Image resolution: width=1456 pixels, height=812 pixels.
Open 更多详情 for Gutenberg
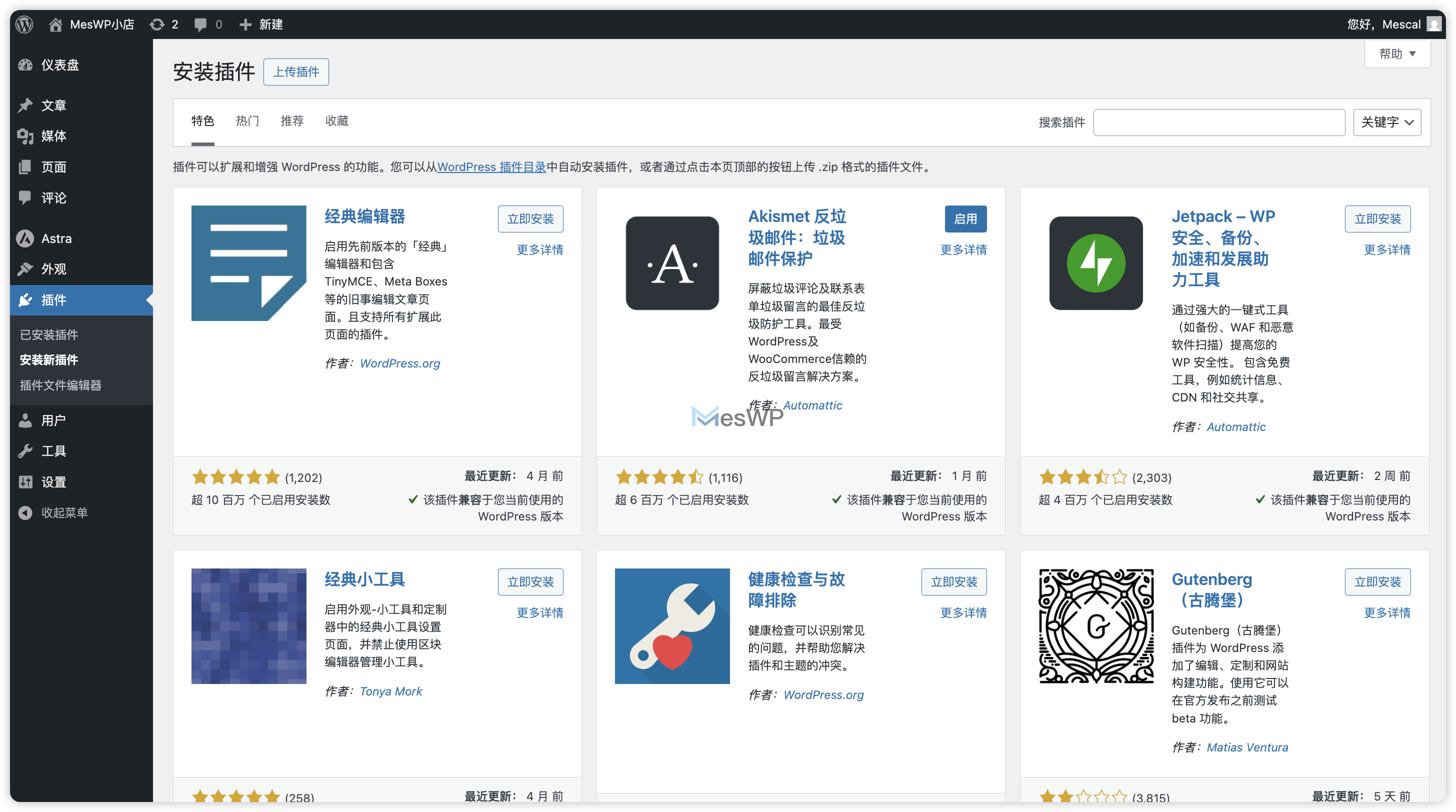(1387, 612)
